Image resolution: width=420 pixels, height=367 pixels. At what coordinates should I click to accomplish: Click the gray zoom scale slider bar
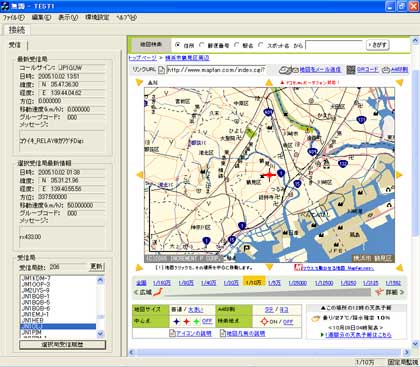tap(267, 292)
